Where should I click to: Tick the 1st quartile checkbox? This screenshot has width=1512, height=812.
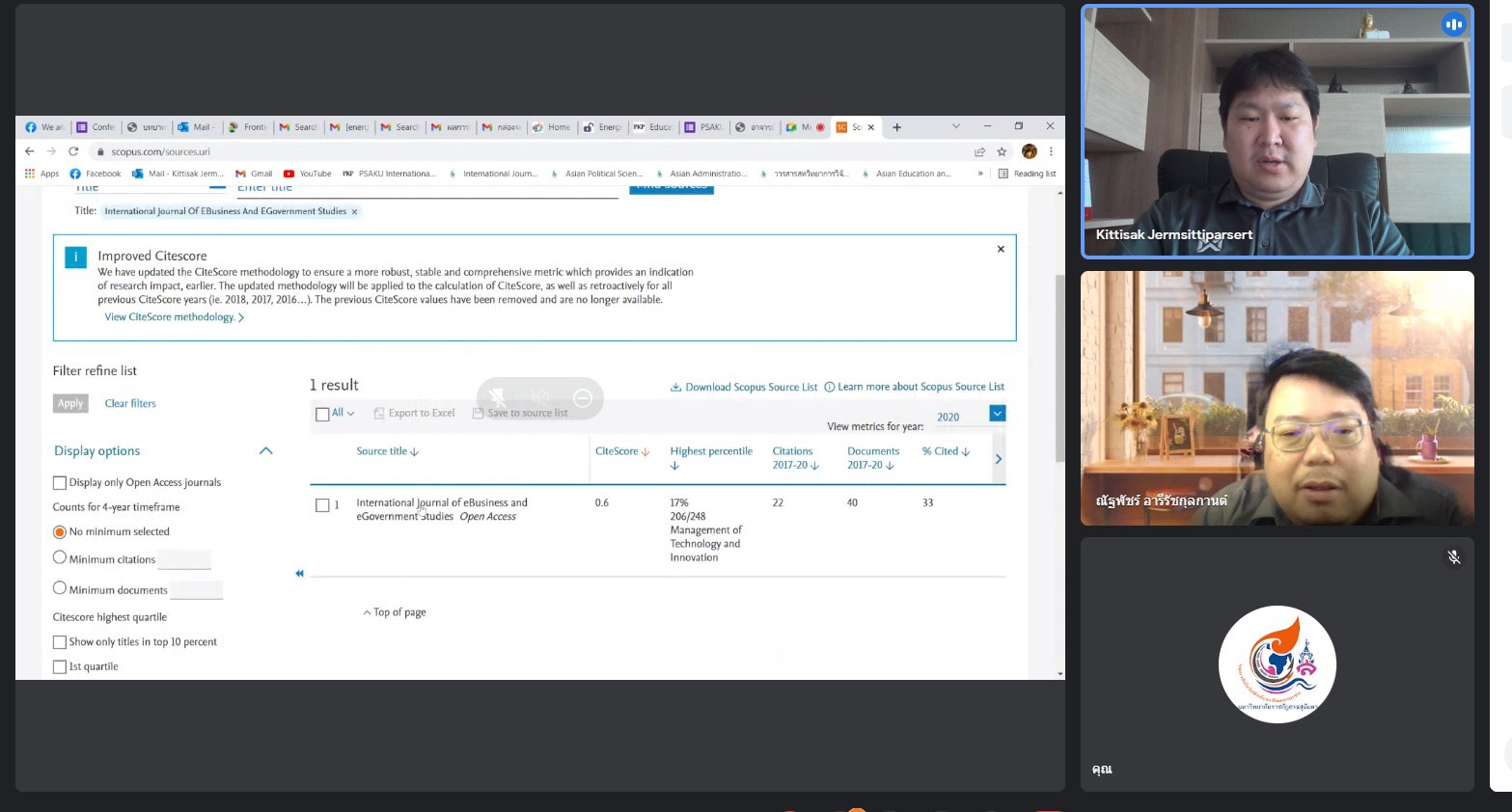[x=60, y=667]
